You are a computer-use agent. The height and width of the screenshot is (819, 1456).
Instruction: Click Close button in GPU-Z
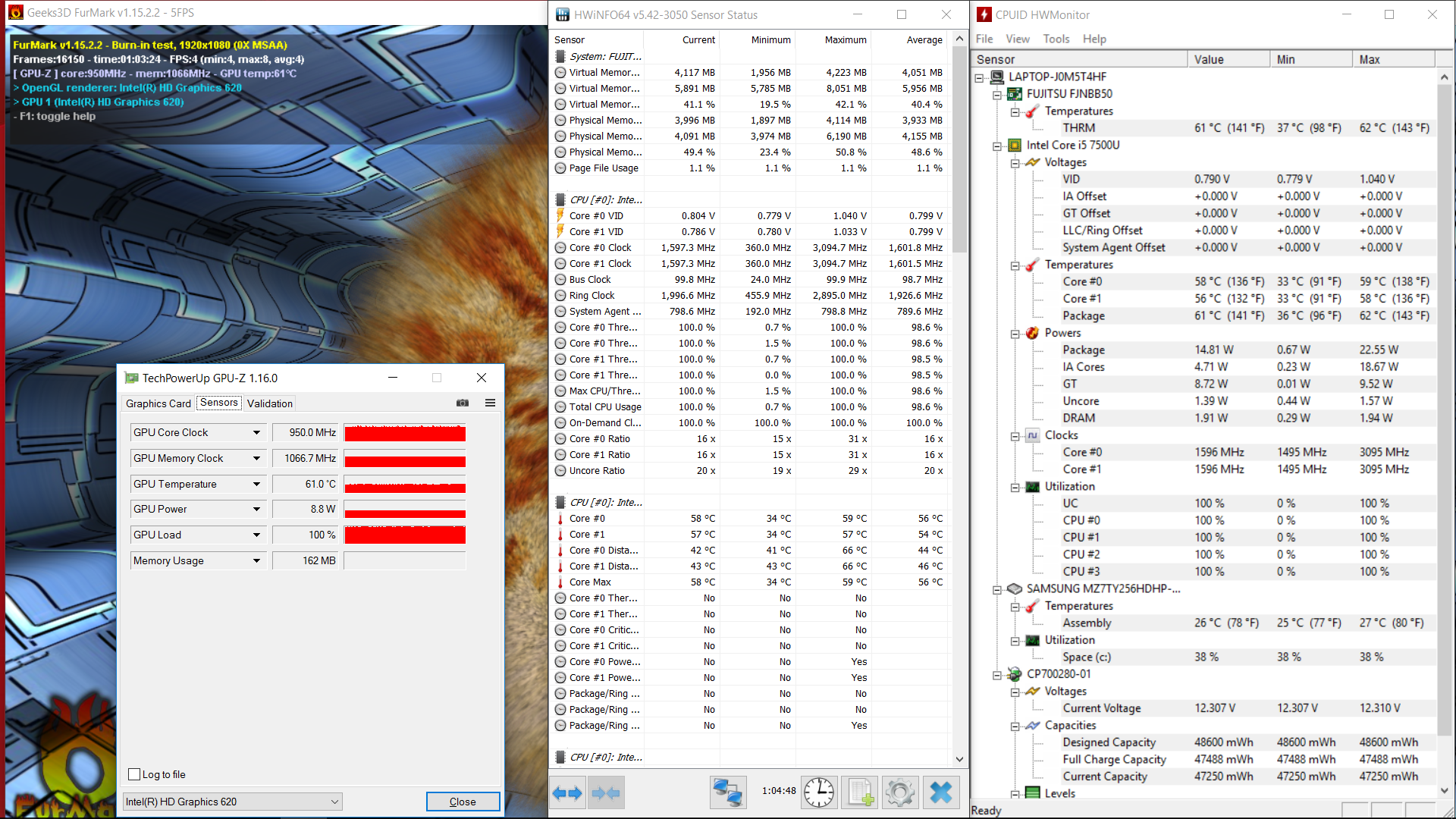pyautogui.click(x=463, y=802)
